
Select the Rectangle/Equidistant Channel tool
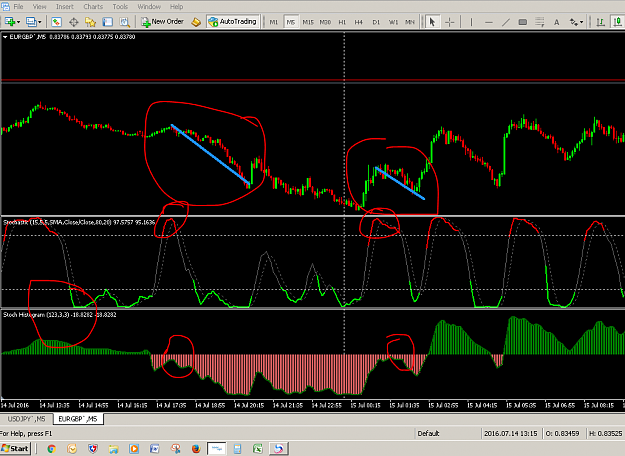523,22
